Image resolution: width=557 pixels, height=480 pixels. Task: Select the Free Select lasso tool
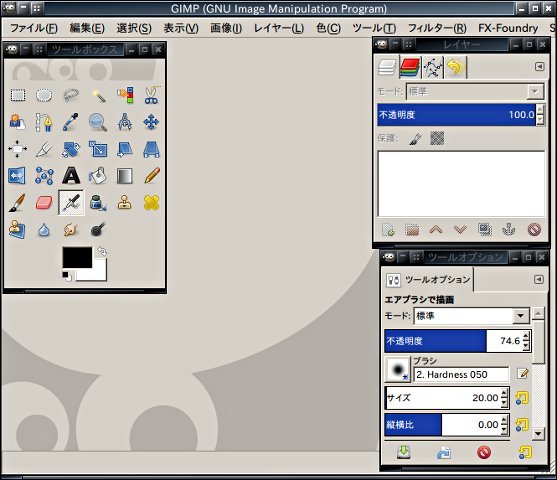(x=71, y=95)
